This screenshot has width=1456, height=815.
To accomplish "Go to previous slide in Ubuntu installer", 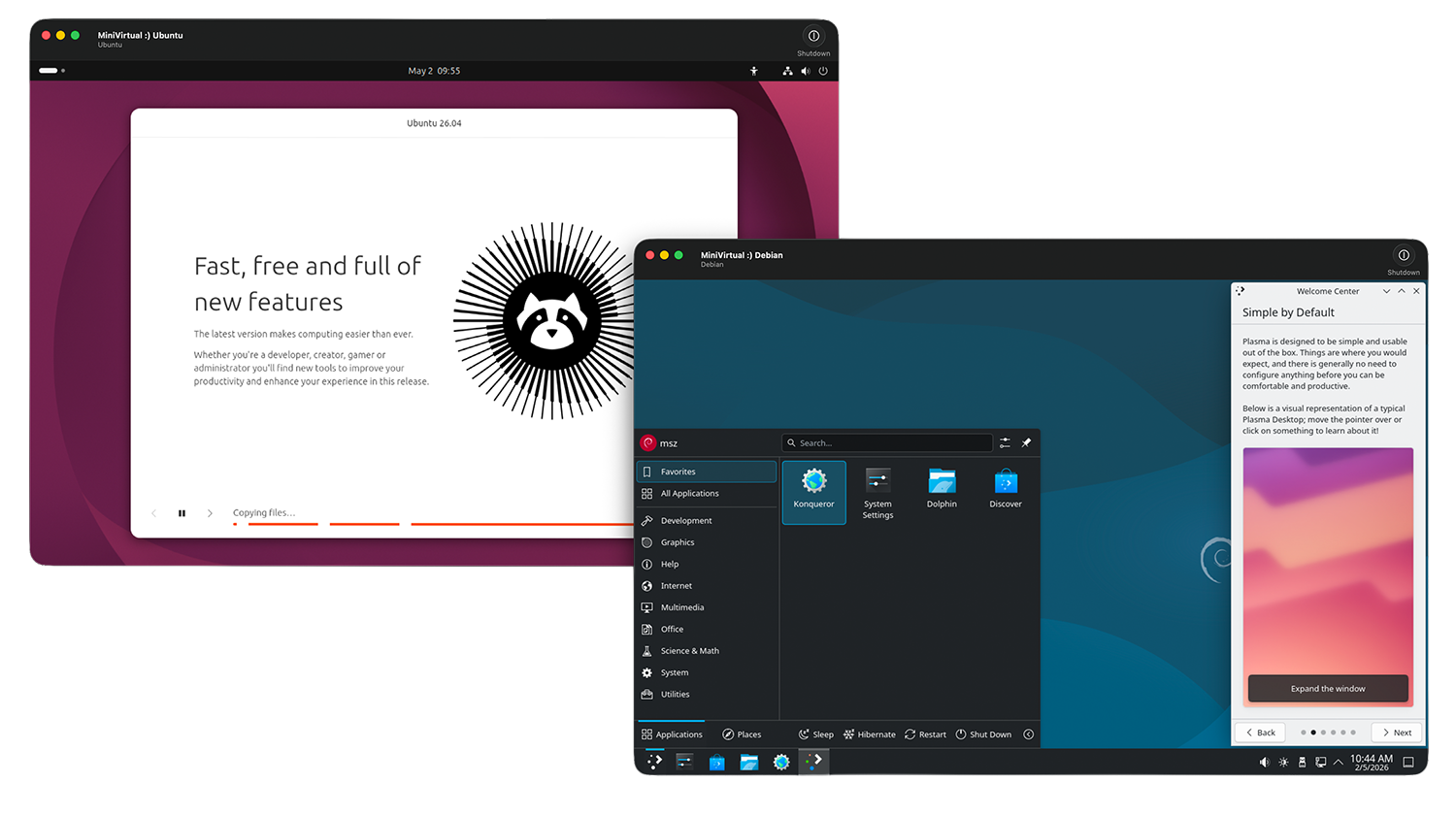I will pos(153,513).
